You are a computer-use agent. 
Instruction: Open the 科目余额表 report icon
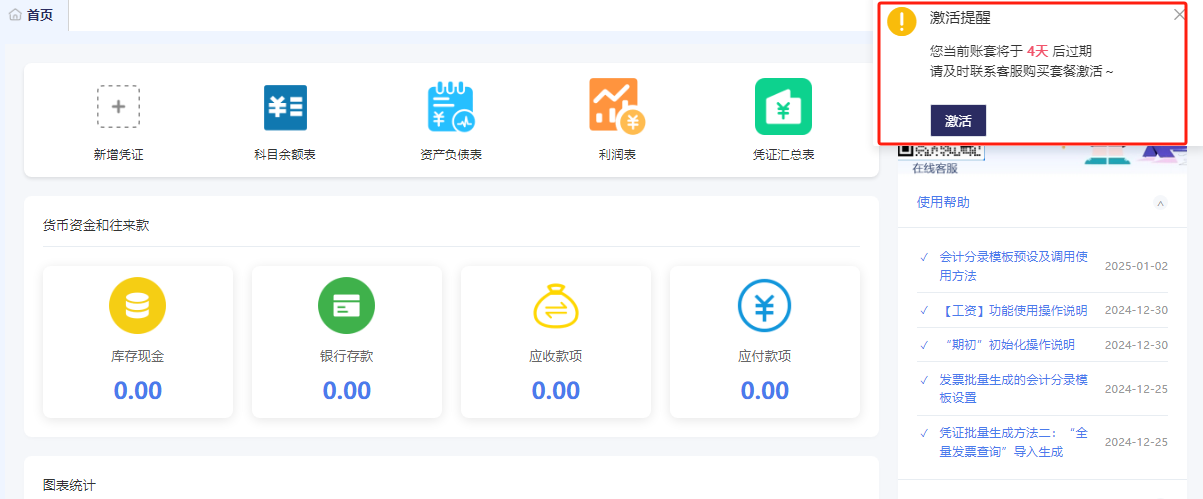pyautogui.click(x=285, y=107)
